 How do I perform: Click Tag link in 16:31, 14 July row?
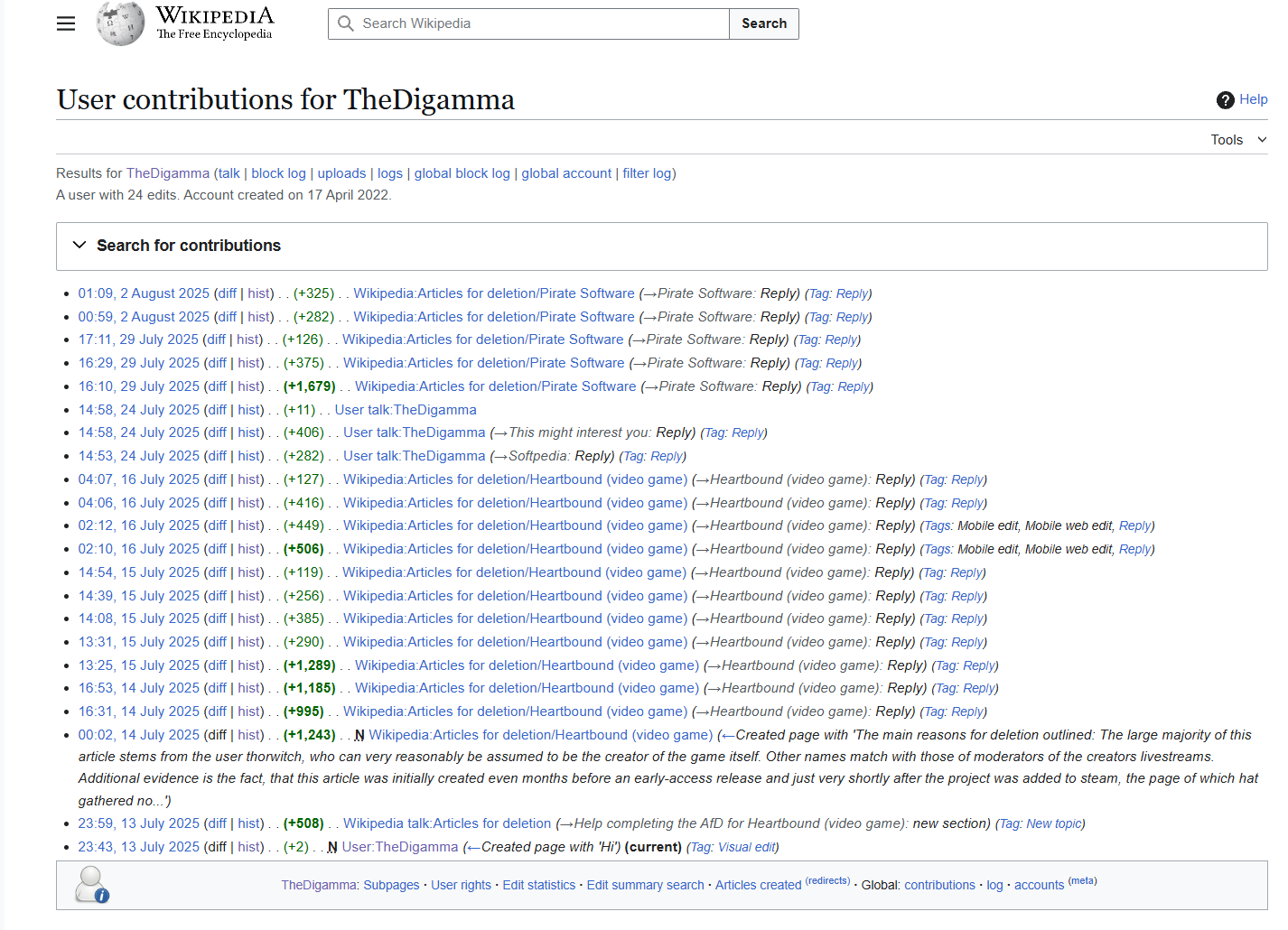(935, 711)
